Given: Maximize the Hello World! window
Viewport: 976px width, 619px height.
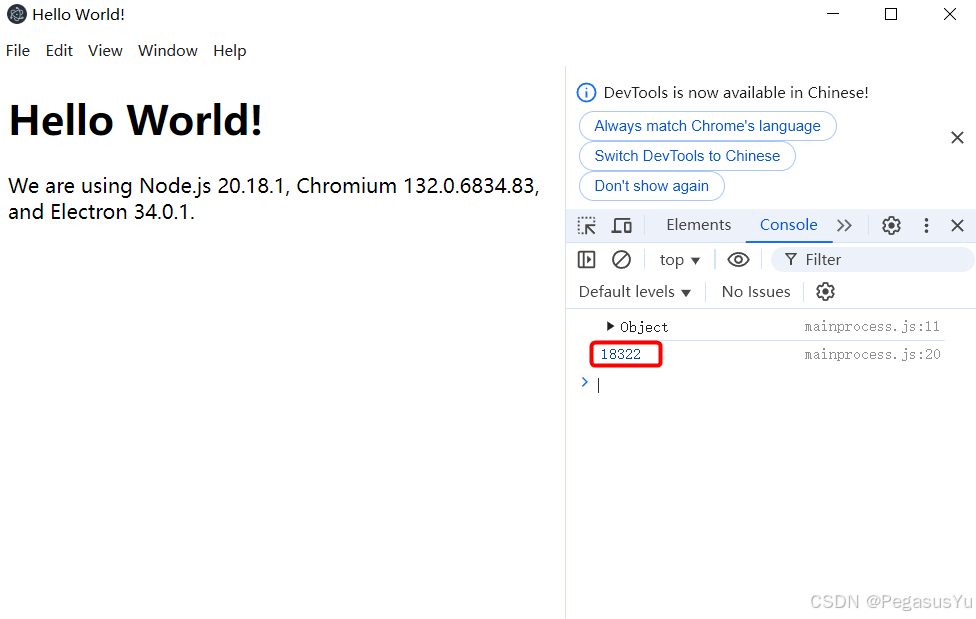Looking at the screenshot, I should coord(891,14).
